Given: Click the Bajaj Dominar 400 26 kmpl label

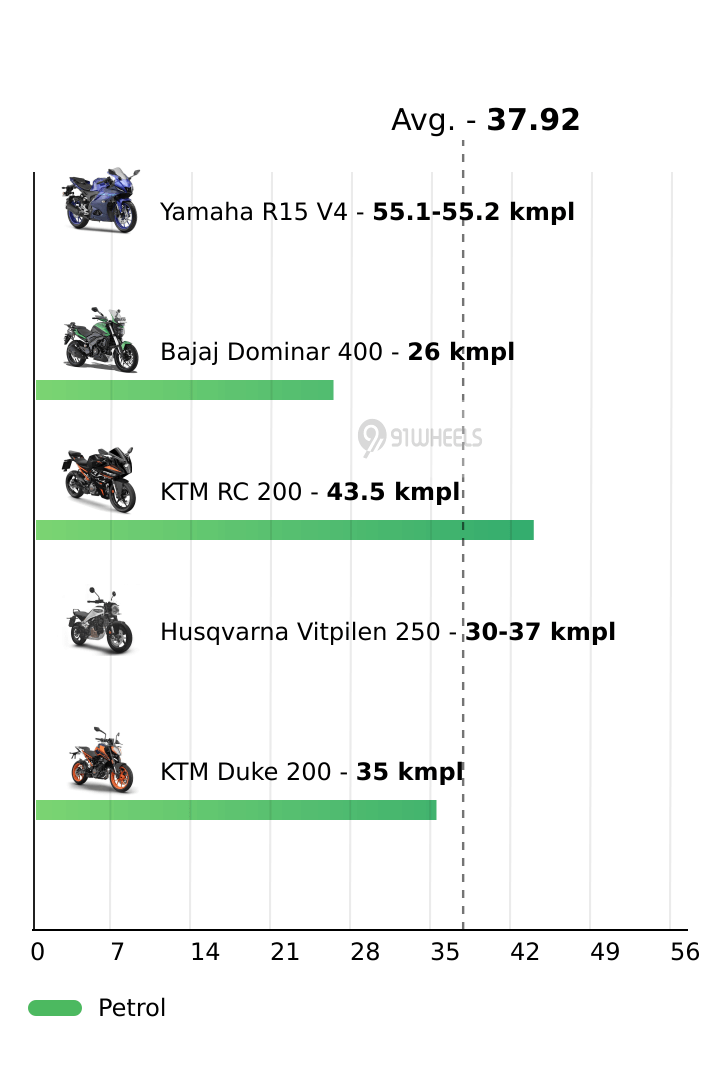Looking at the screenshot, I should (337, 352).
